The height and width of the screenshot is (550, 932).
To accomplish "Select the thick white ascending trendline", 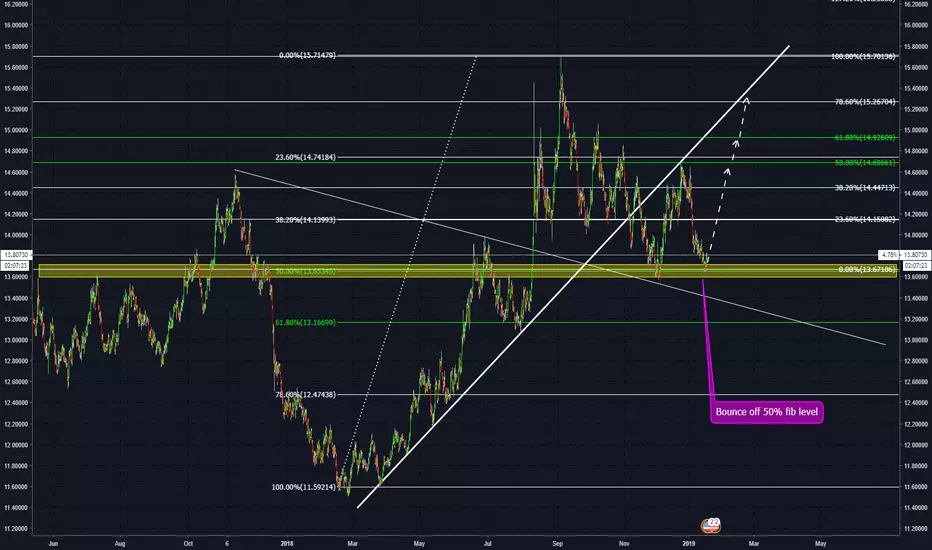I will [x=574, y=276].
